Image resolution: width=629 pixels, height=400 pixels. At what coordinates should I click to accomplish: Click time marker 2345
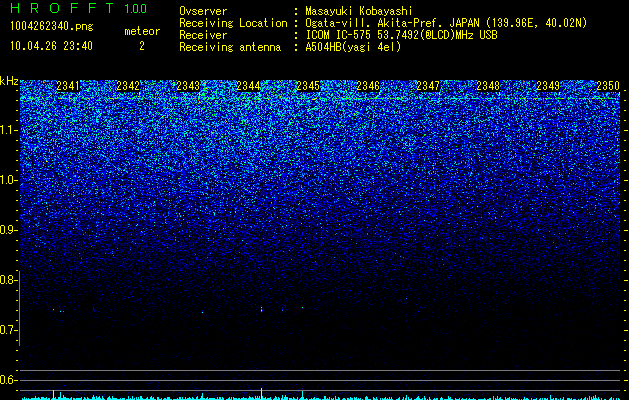(308, 85)
